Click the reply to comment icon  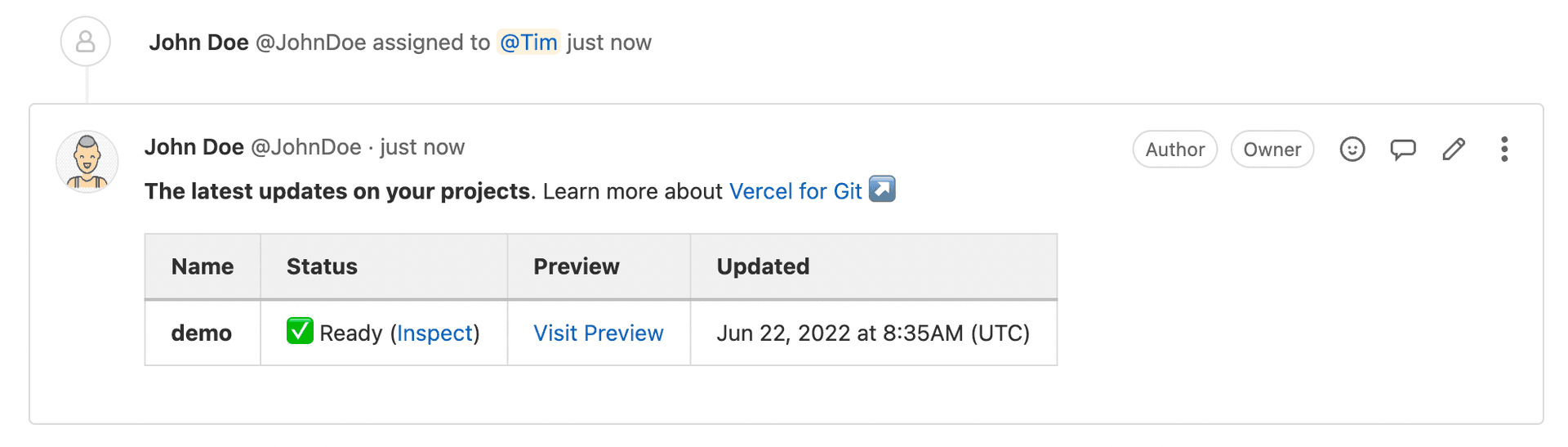[x=1403, y=150]
